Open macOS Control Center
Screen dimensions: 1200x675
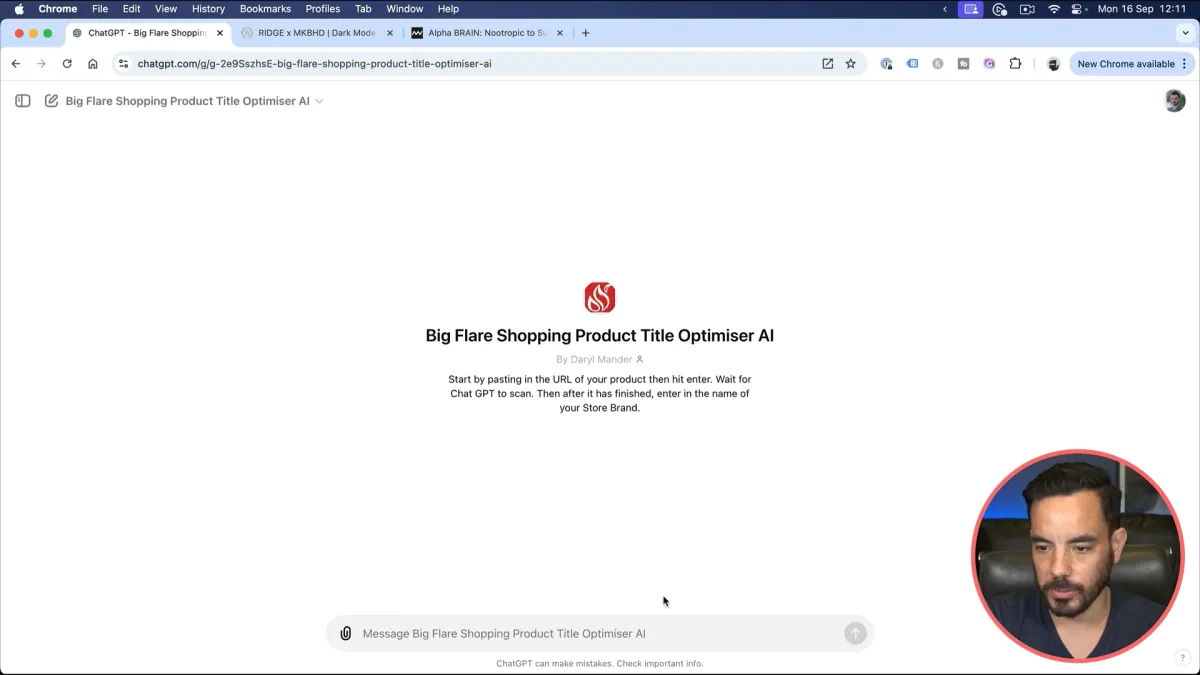(1078, 9)
